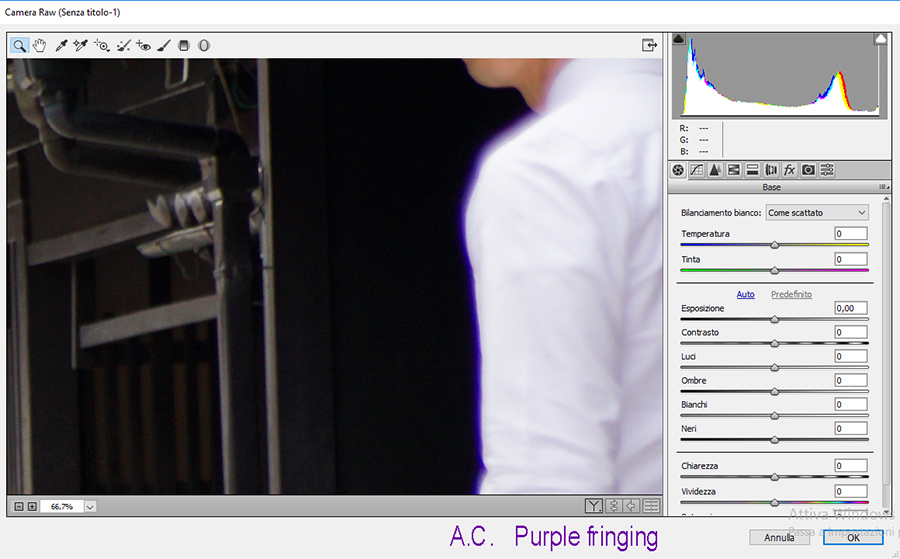
Task: Click the Luci slider handle
Action: tap(774, 368)
